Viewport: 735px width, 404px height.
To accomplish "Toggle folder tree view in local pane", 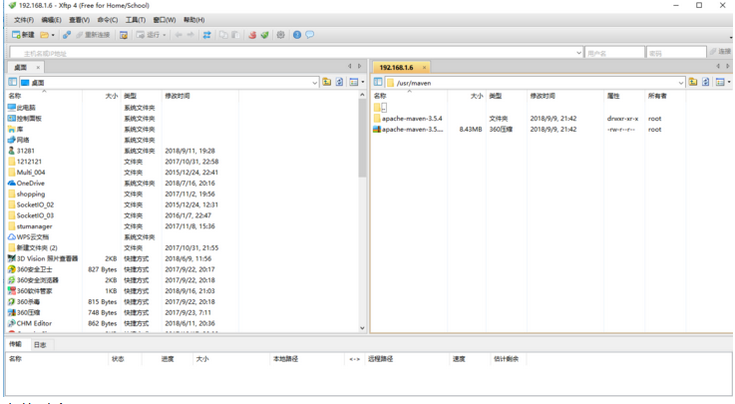I will point(12,82).
